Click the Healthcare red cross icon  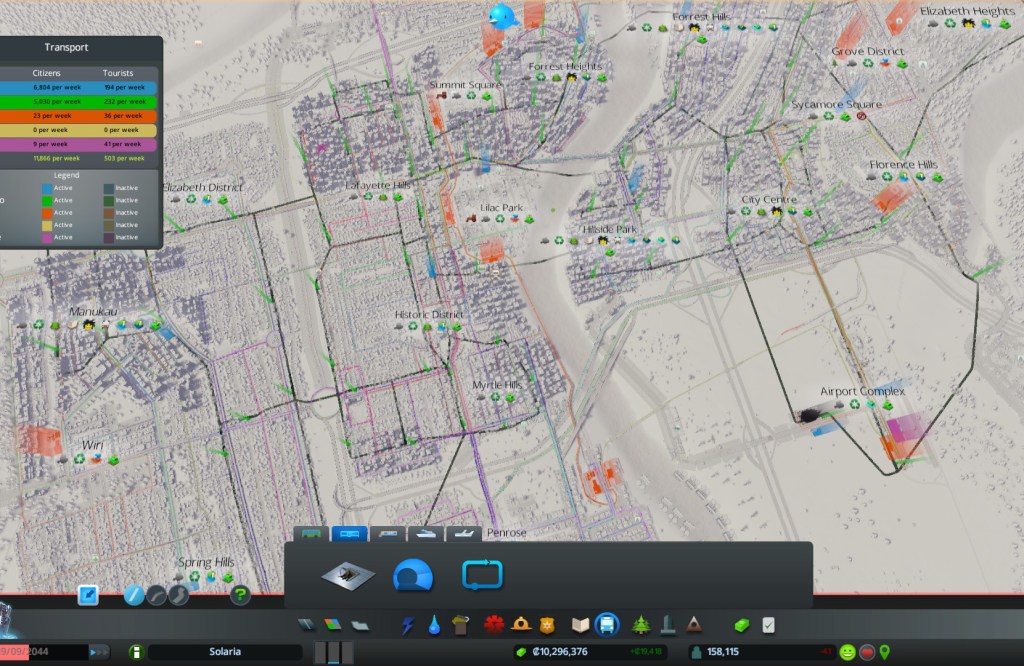tap(492, 625)
